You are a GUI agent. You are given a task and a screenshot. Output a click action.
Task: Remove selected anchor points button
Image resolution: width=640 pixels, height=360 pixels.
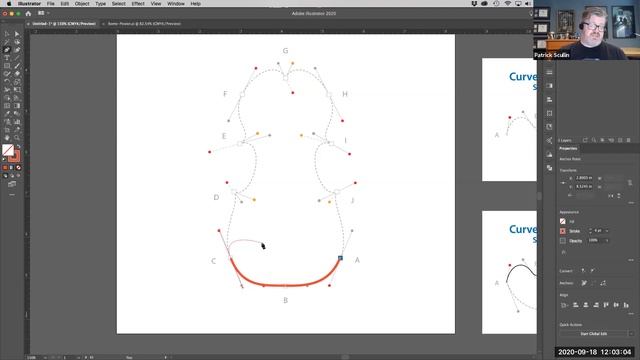point(584,283)
